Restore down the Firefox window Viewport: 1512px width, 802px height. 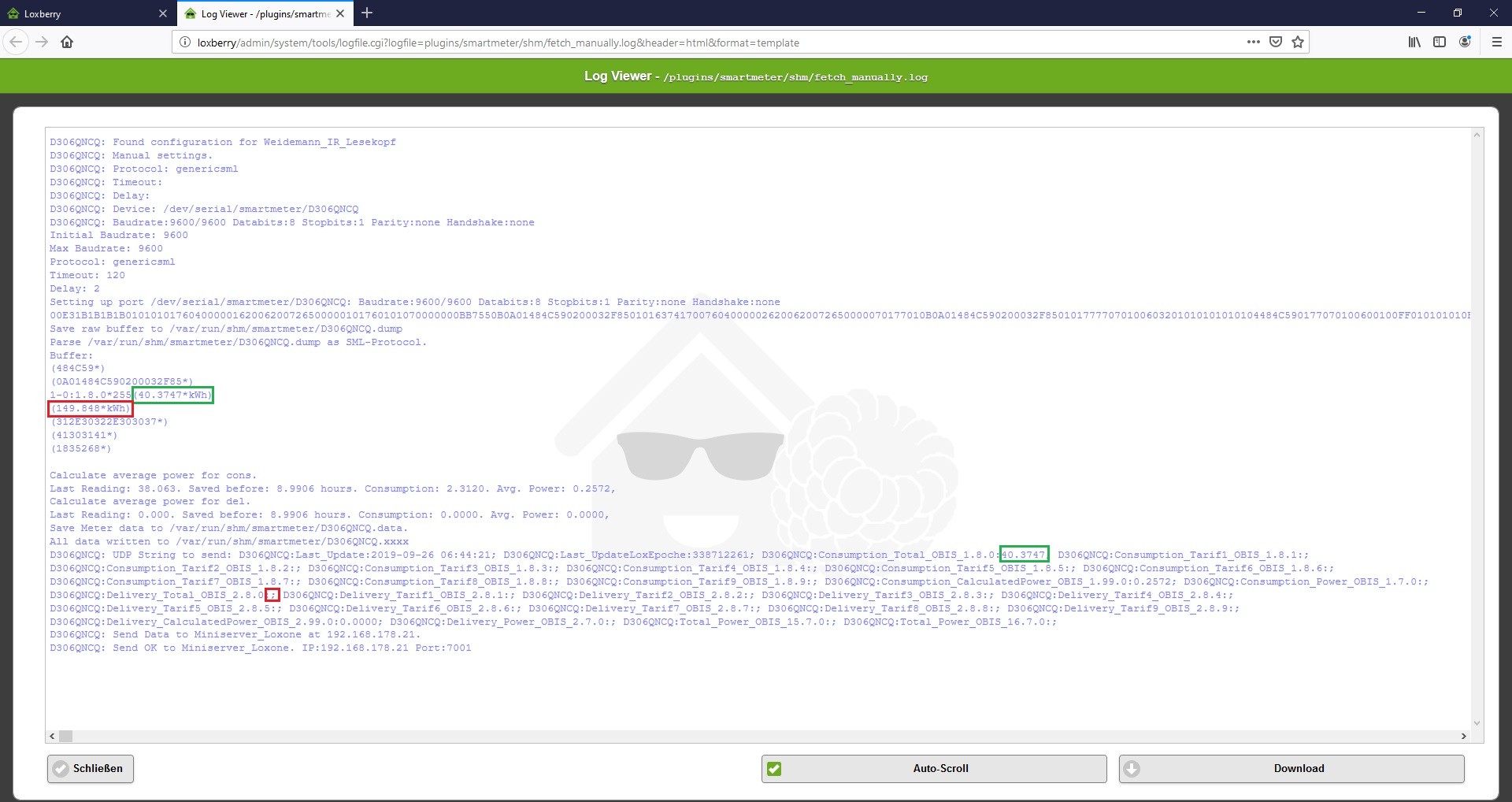(x=1458, y=13)
